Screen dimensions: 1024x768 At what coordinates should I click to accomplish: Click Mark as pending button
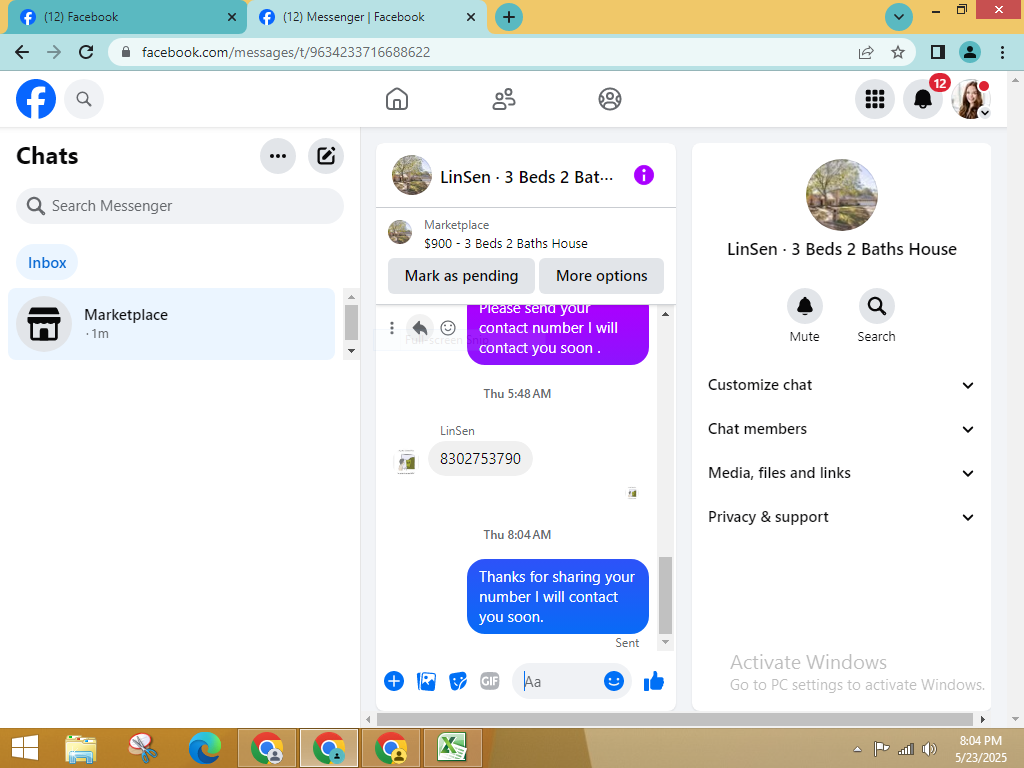461,276
